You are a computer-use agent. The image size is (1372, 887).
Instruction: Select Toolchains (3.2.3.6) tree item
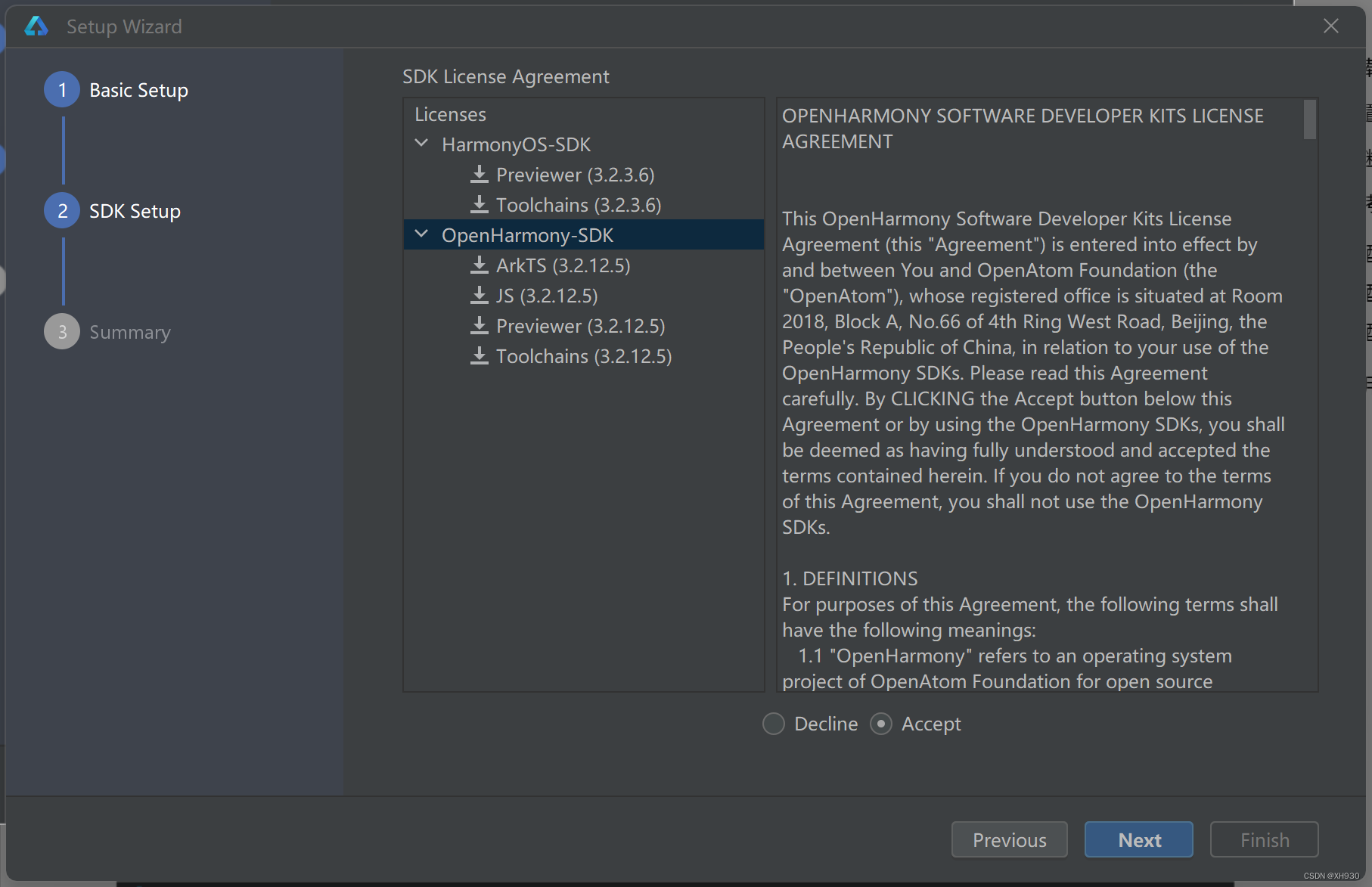tap(584, 205)
